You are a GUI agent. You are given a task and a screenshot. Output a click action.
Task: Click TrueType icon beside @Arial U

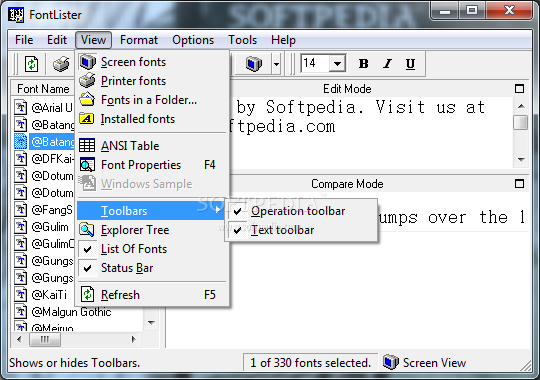click(21, 108)
